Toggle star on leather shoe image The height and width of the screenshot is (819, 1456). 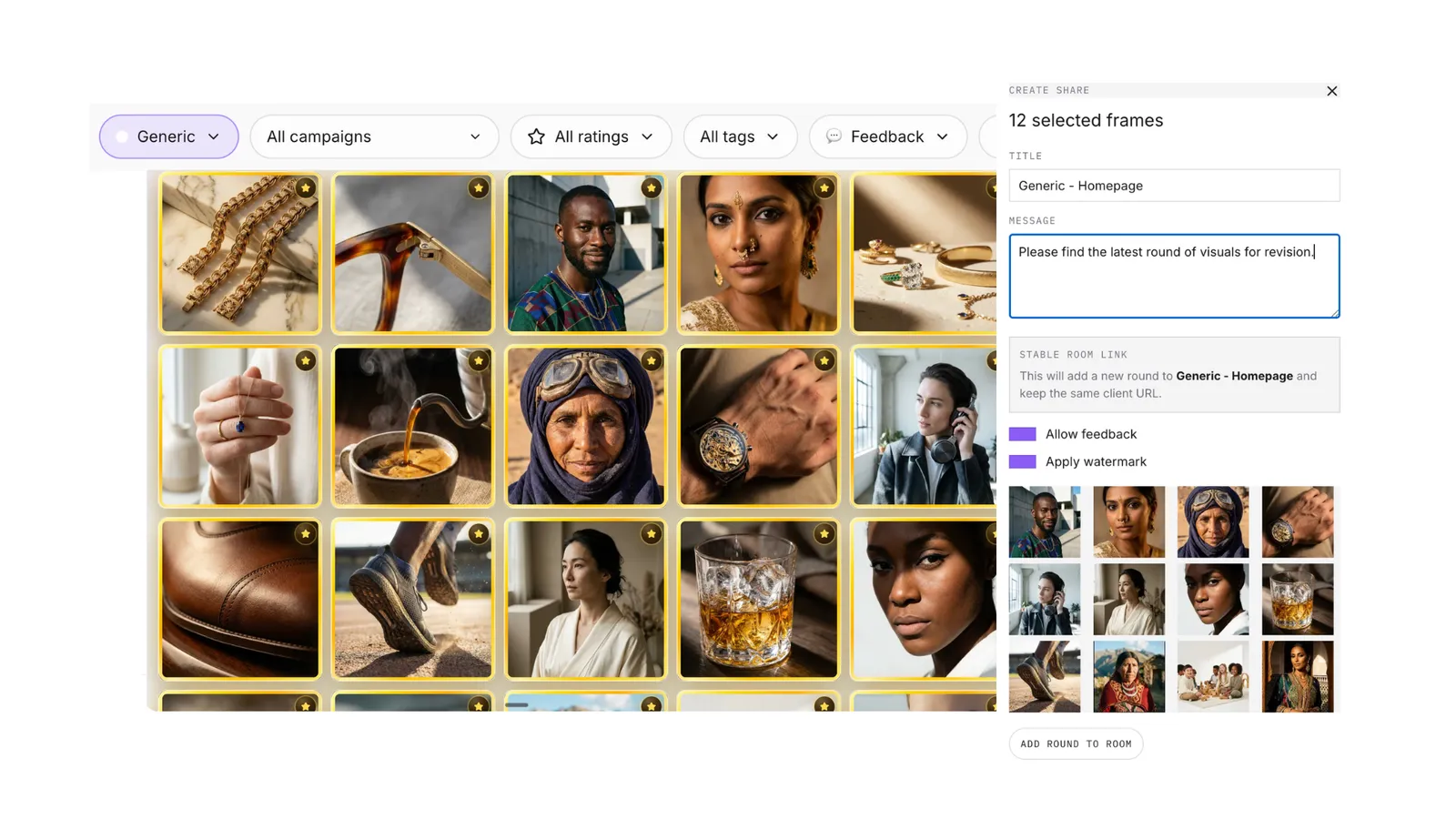(x=306, y=533)
